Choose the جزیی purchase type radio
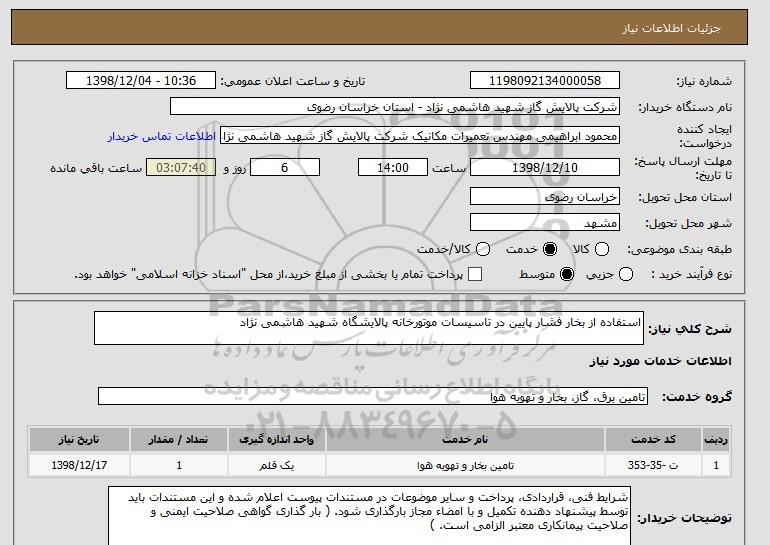The image size is (770, 545). (626, 274)
